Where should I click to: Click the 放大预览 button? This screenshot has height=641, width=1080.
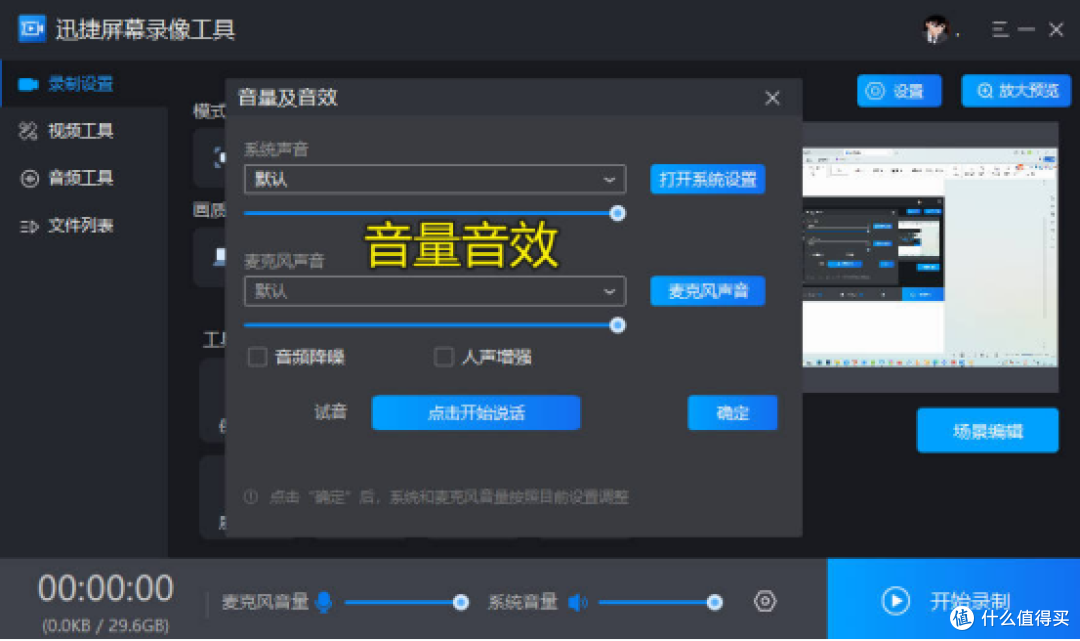point(1016,91)
